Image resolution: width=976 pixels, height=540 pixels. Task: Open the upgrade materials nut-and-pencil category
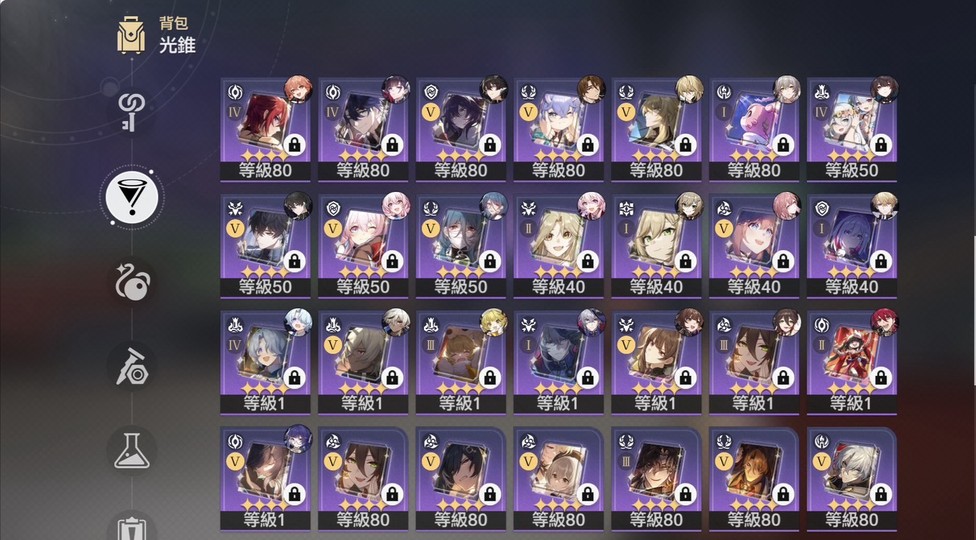coord(131,366)
